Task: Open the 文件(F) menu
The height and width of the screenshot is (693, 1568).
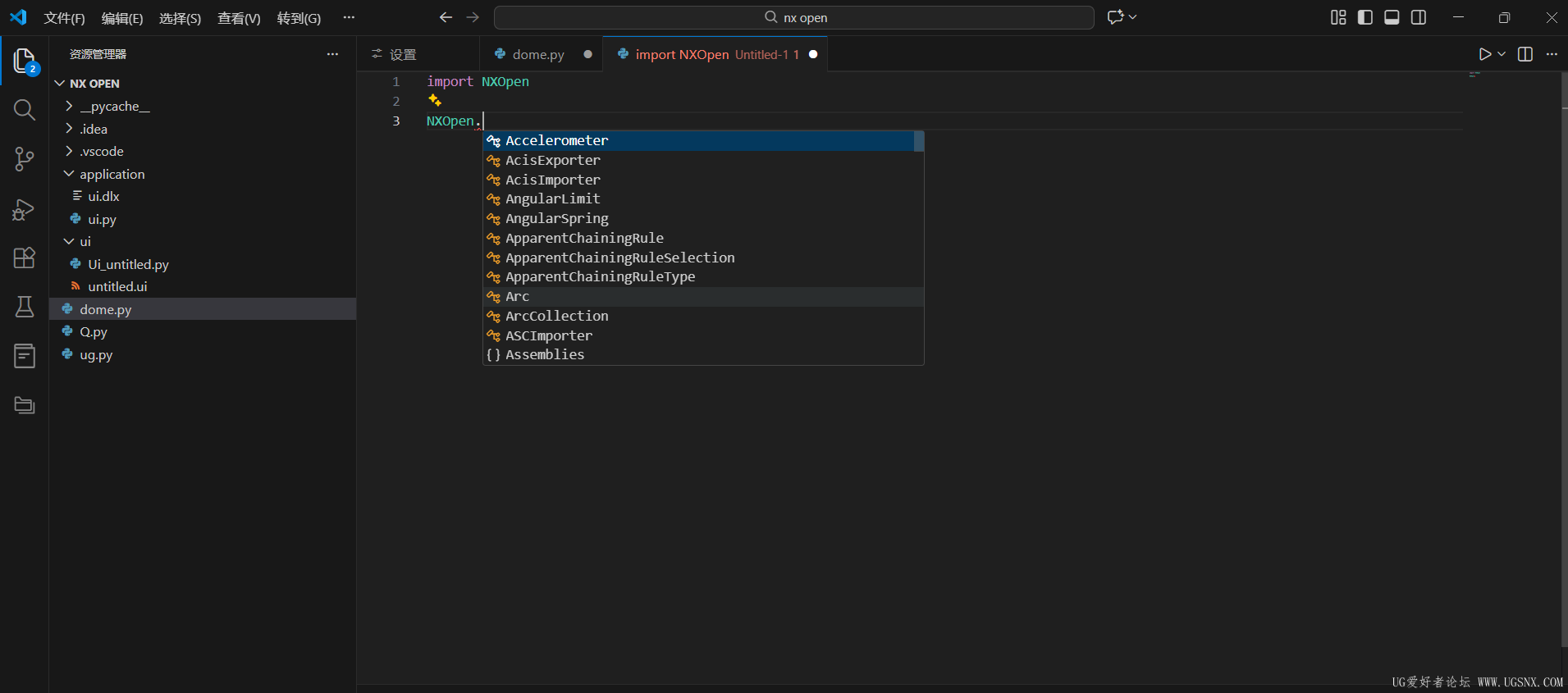Action: (64, 18)
